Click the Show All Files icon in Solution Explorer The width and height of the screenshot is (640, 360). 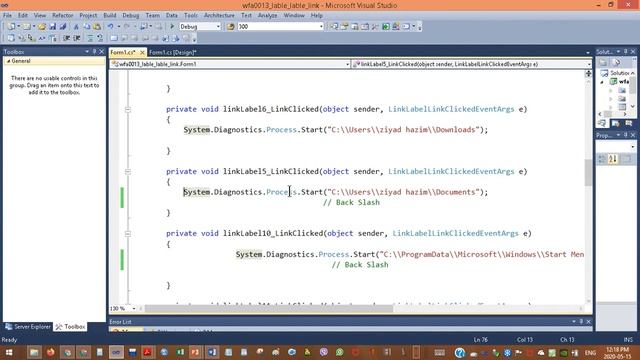point(617,62)
